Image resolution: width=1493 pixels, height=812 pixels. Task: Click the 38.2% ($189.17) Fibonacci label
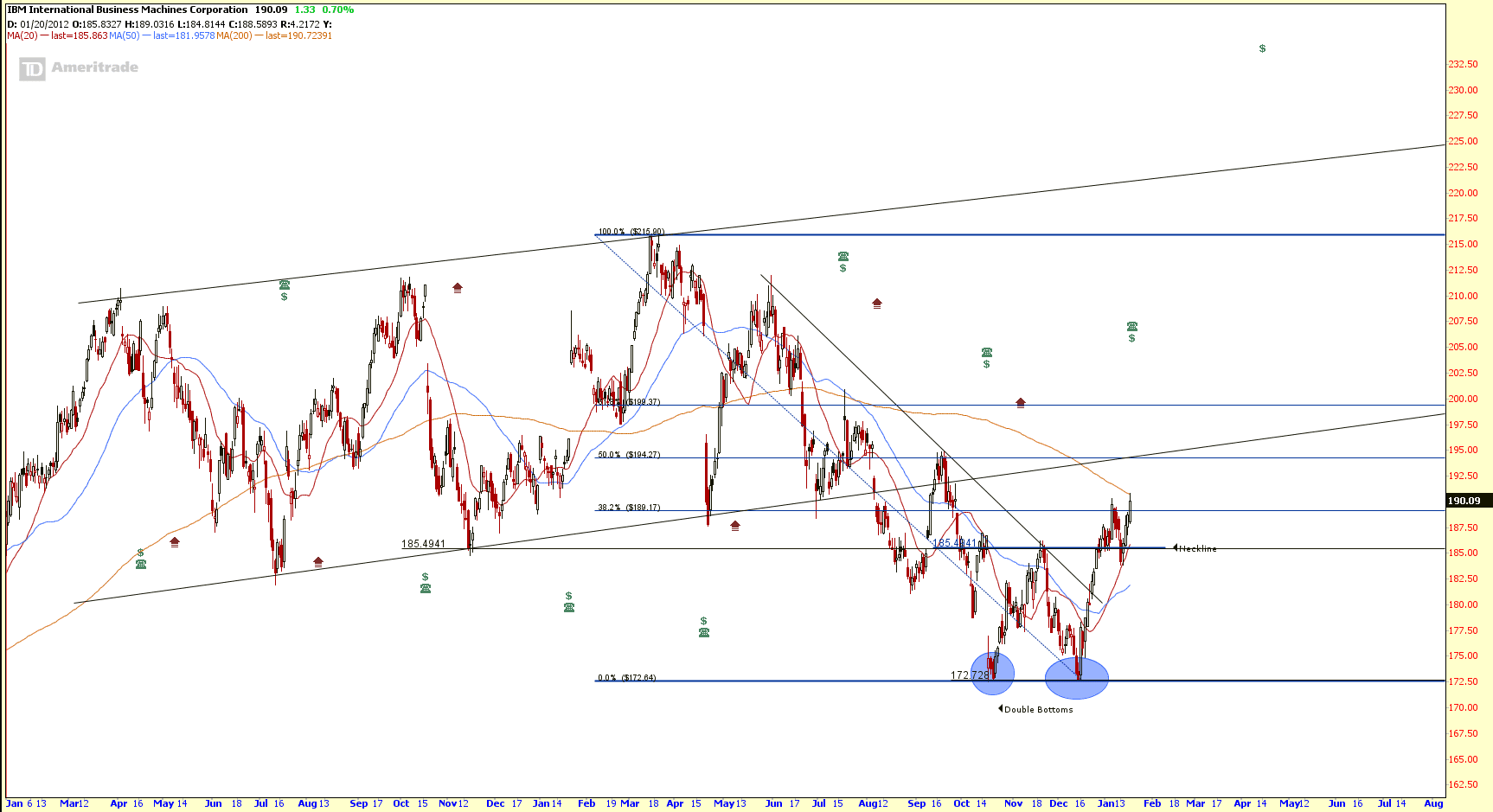click(629, 508)
